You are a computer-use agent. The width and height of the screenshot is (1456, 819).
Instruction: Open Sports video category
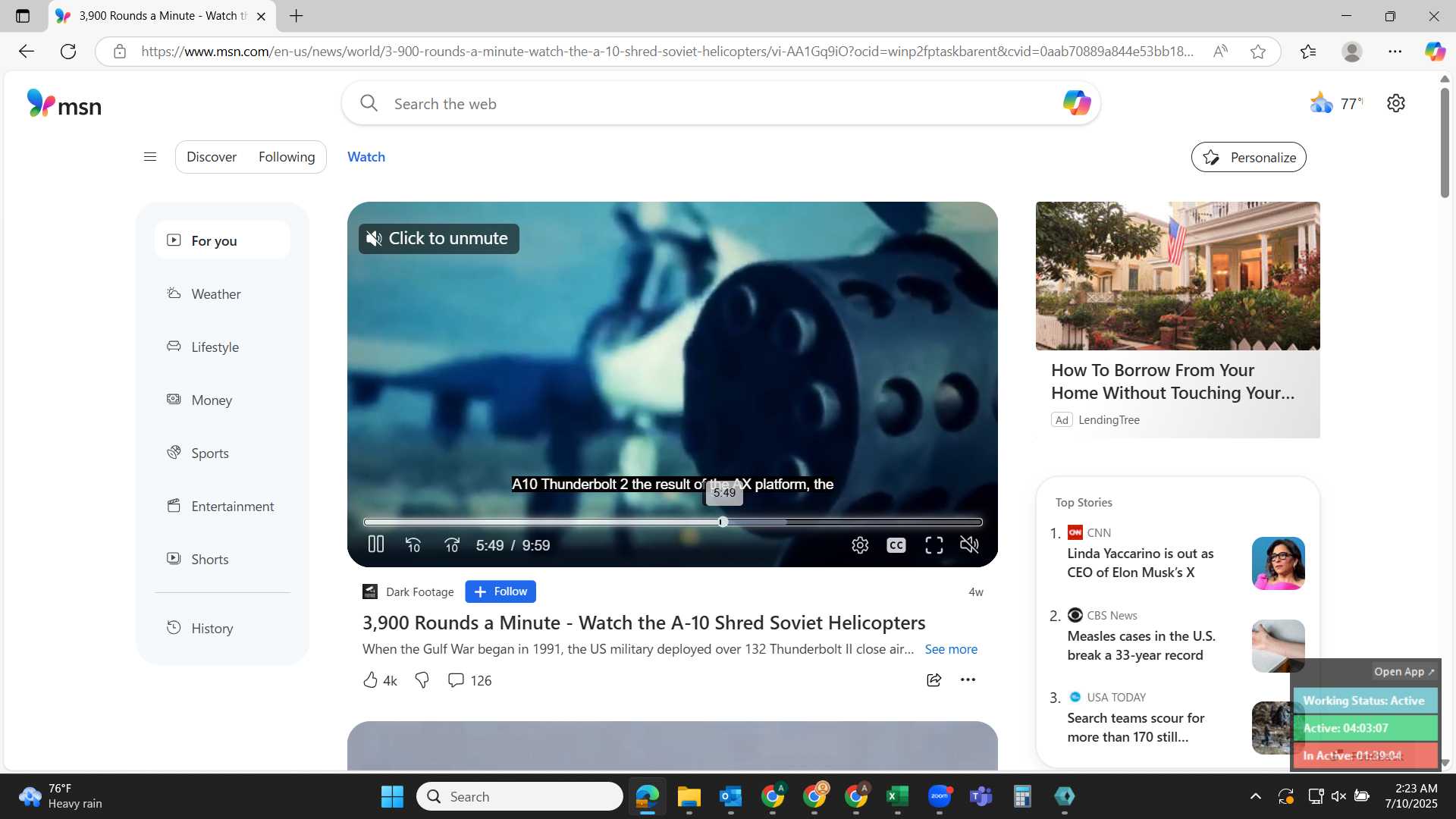[x=222, y=453]
